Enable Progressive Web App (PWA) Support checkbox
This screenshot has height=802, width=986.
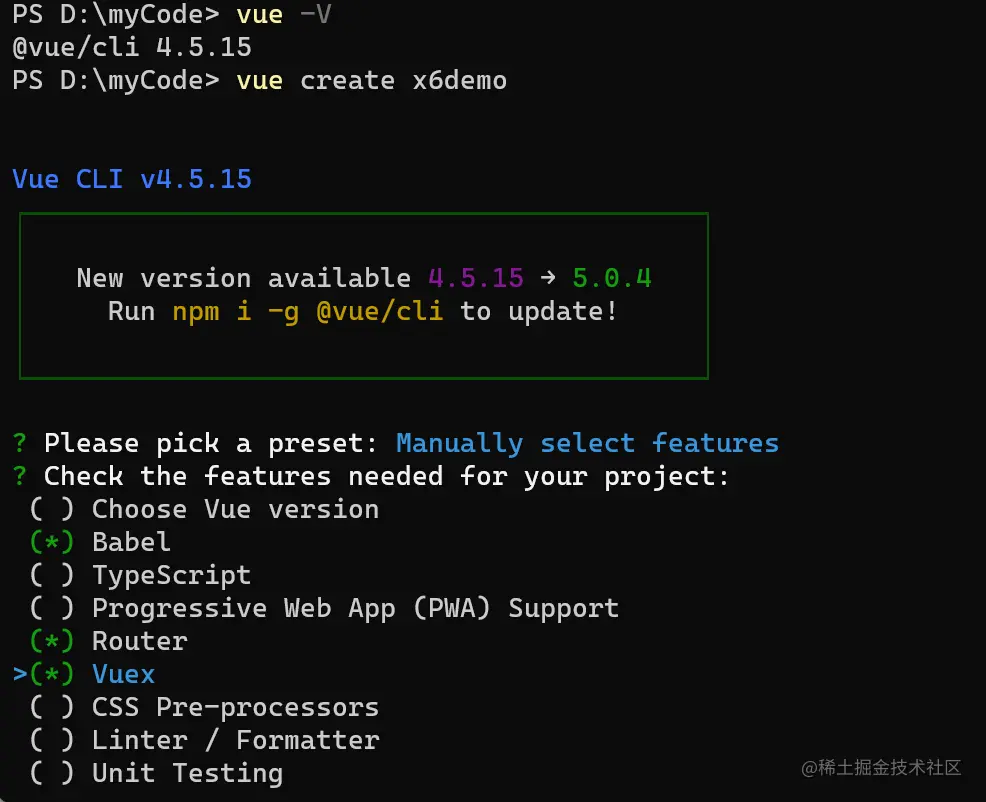point(52,608)
